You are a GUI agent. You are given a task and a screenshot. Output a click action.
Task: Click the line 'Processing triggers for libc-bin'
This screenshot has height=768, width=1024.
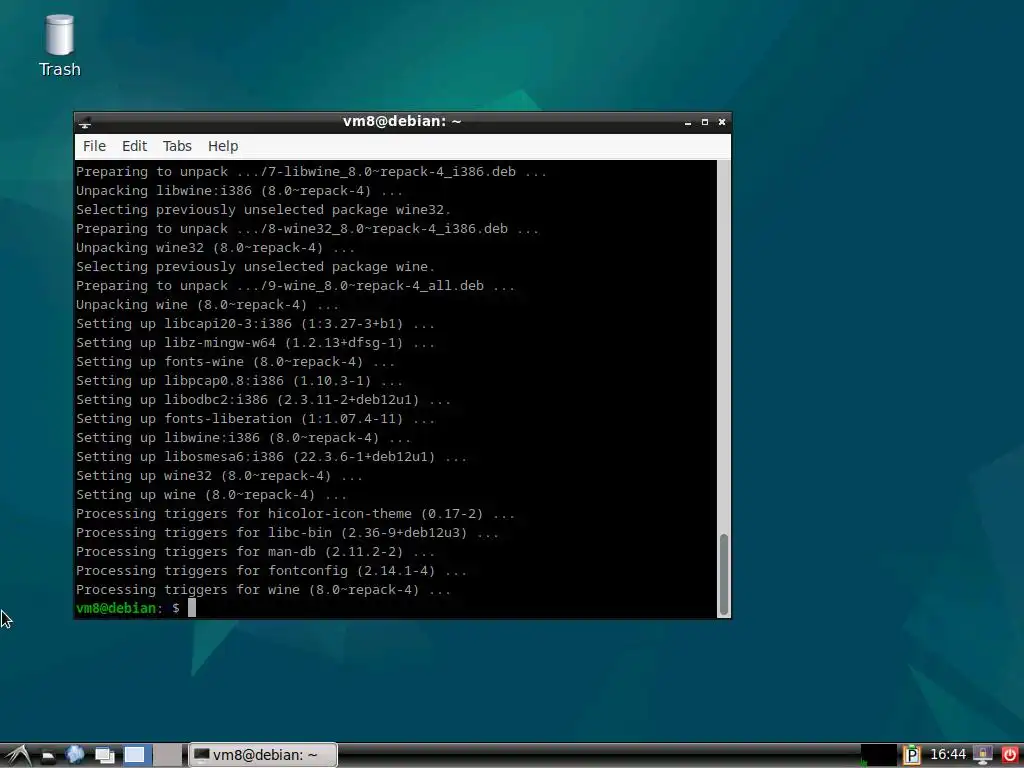[x=287, y=533]
